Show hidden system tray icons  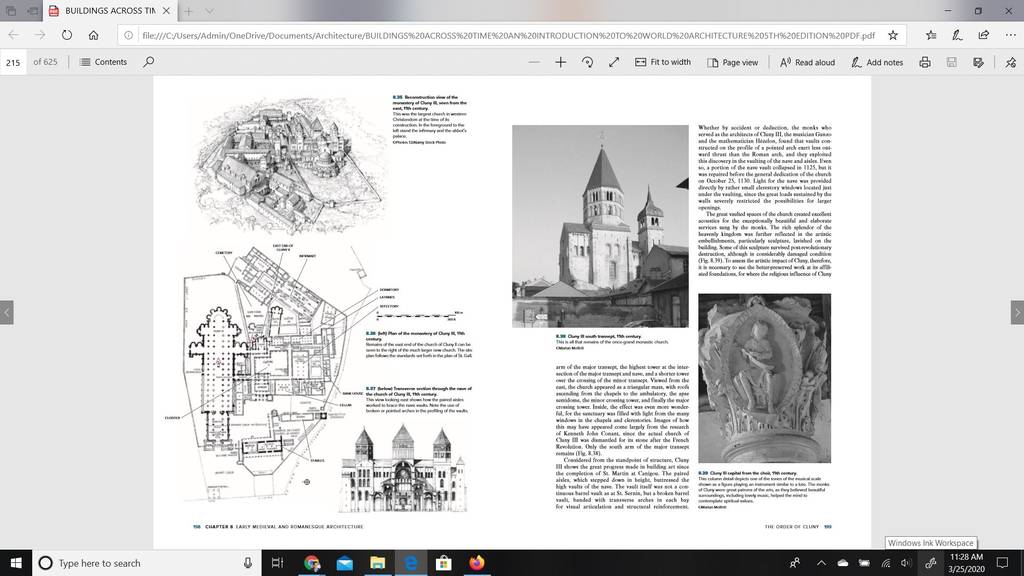(x=821, y=563)
